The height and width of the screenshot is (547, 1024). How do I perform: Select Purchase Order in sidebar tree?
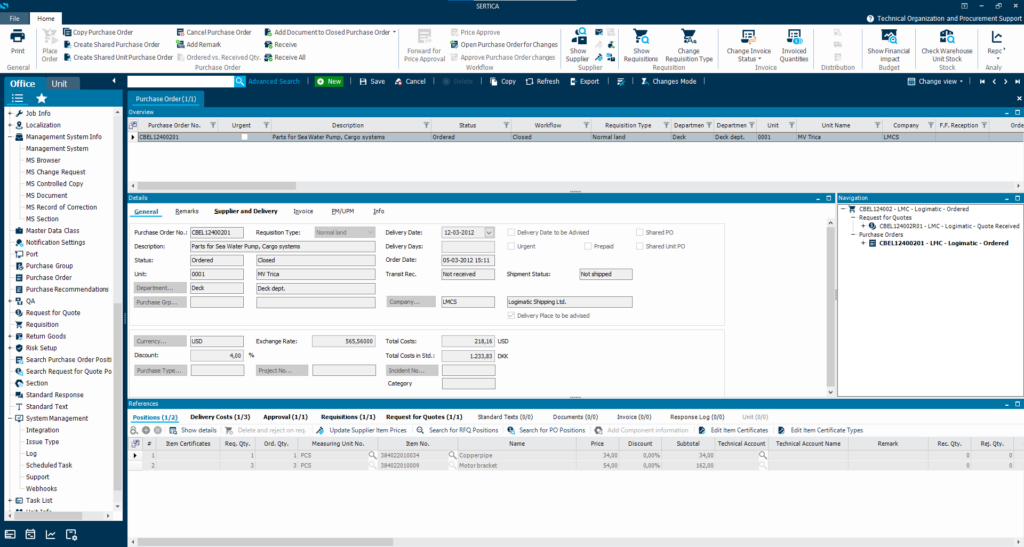pos(48,277)
